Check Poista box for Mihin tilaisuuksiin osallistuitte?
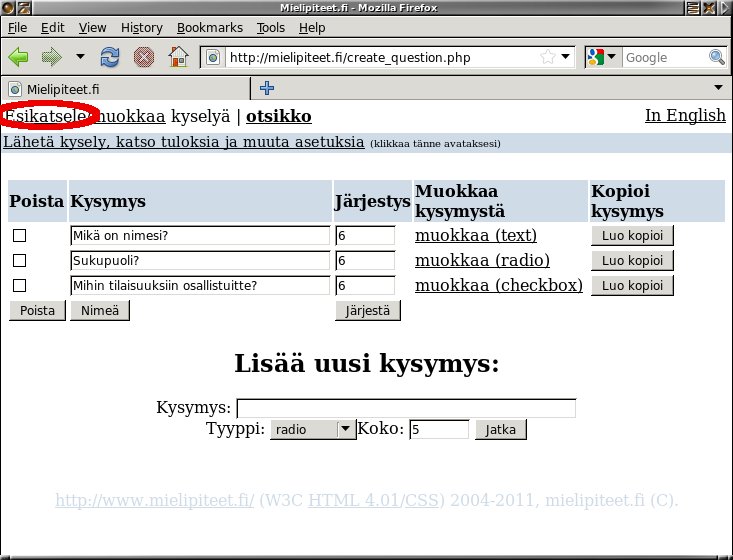This screenshot has height=560, width=733. [x=19, y=286]
